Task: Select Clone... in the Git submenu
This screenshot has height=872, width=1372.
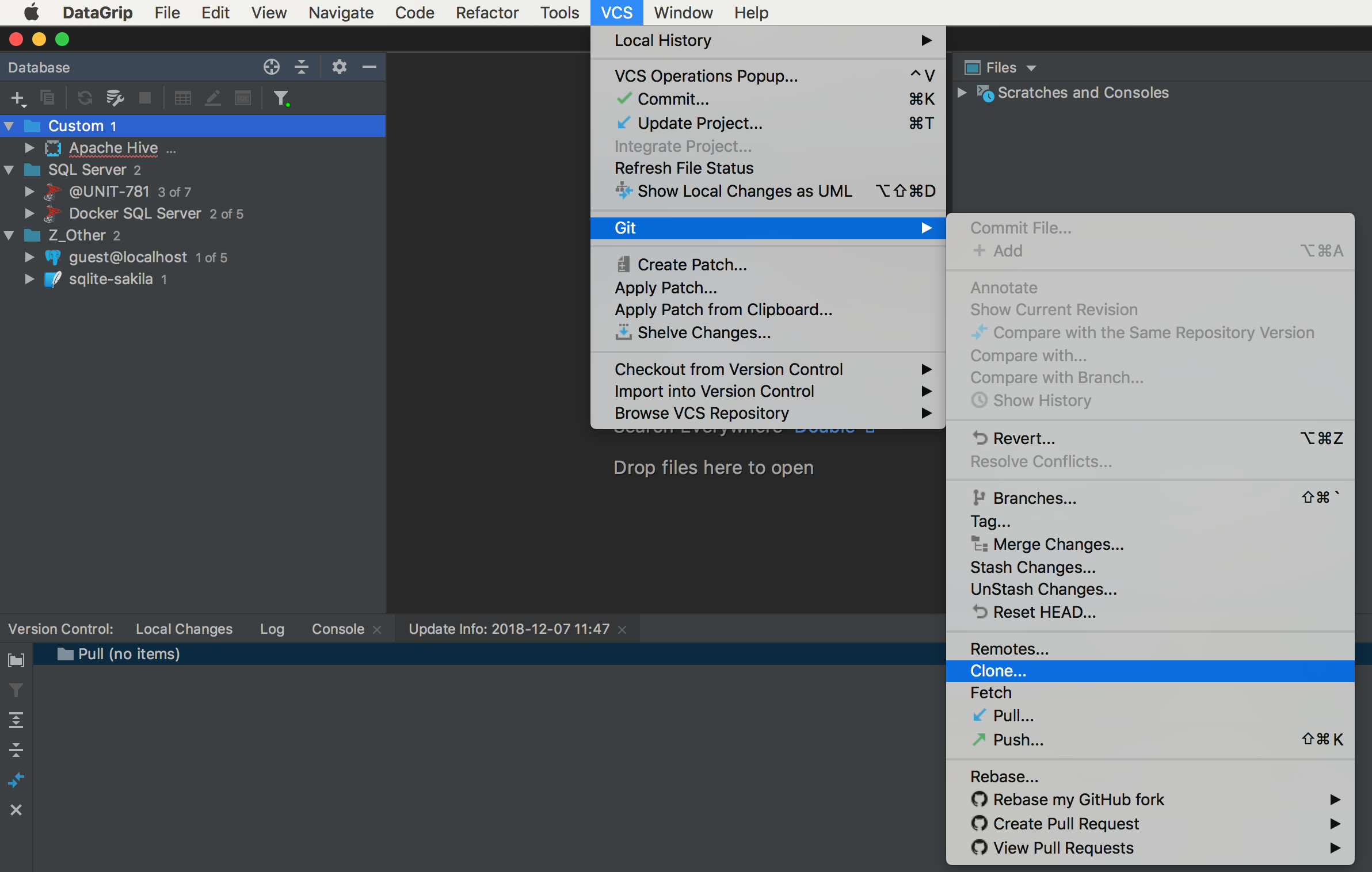Action: pos(1150,671)
